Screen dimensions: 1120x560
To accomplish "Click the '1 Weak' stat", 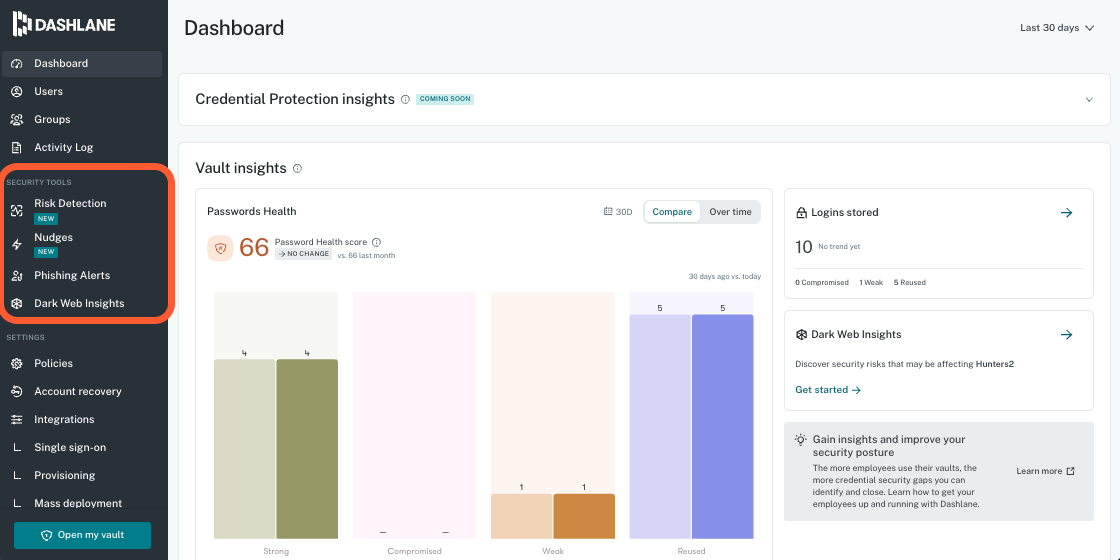I will 871,283.
